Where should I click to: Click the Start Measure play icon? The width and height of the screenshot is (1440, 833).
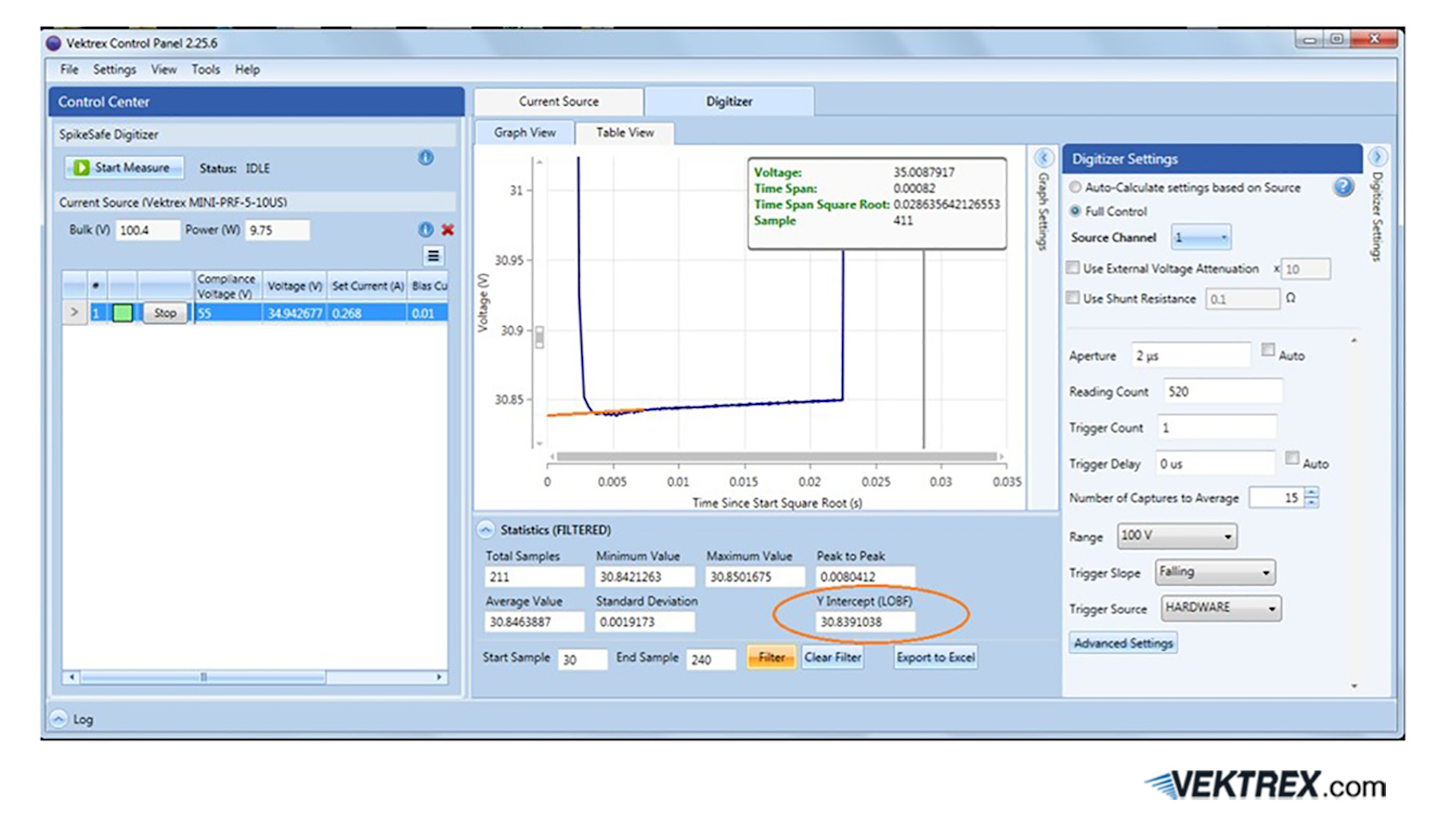(x=82, y=168)
